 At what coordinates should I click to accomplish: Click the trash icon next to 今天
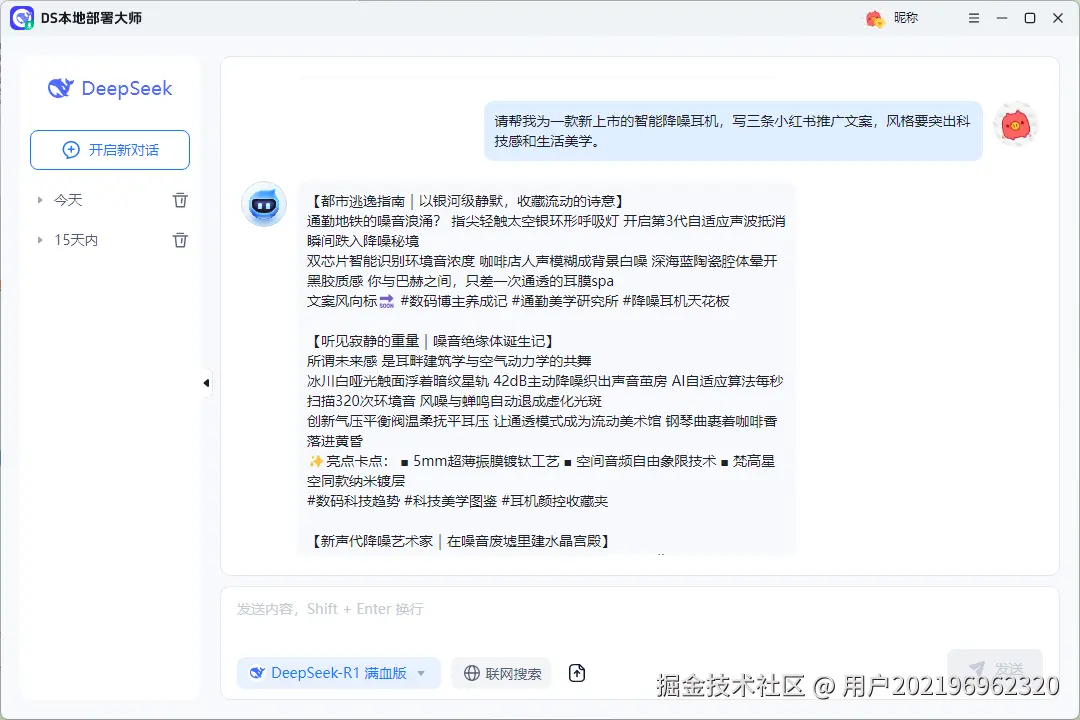tap(180, 199)
